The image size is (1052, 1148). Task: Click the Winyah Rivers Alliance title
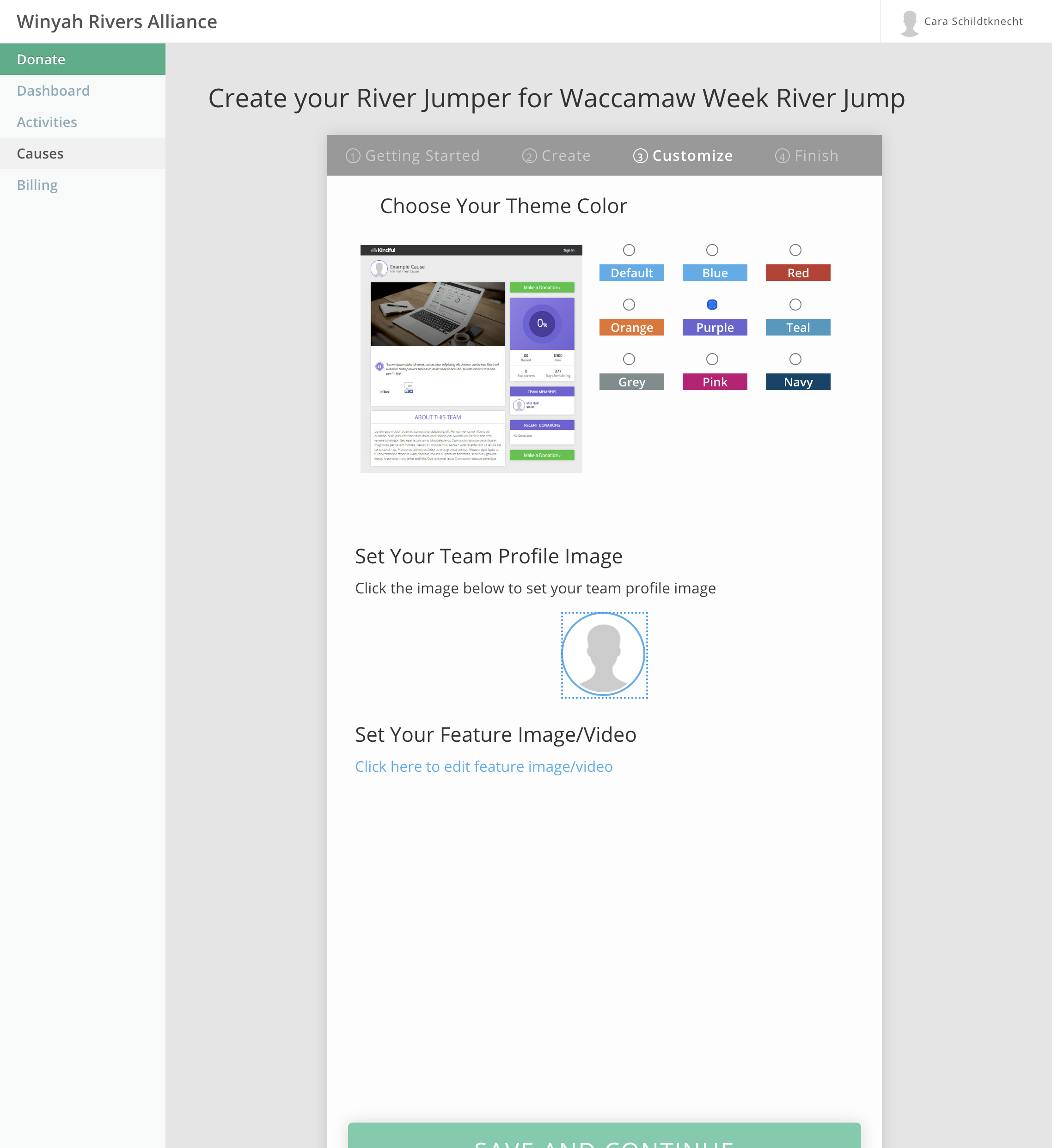click(x=117, y=22)
